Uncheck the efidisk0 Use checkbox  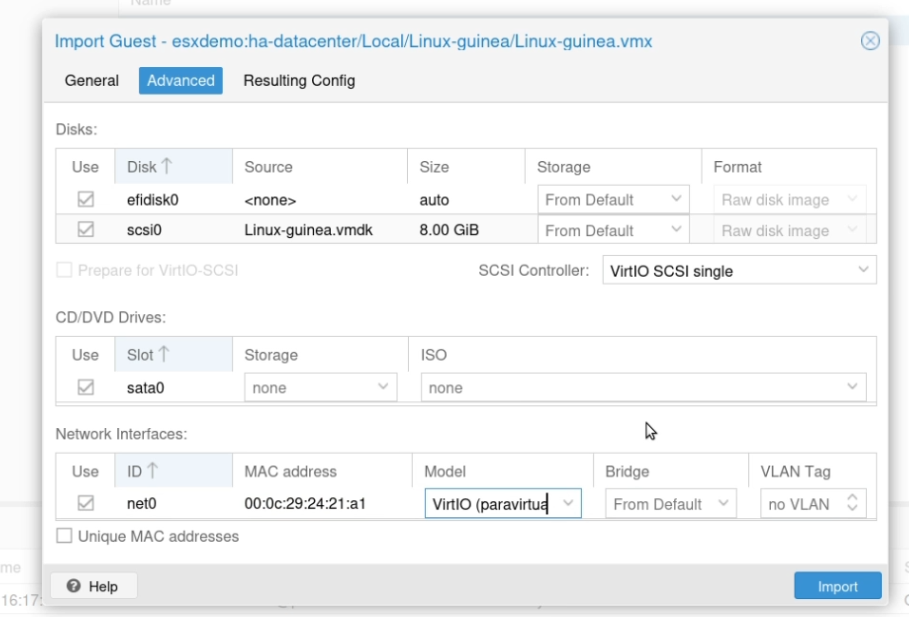[x=86, y=199]
